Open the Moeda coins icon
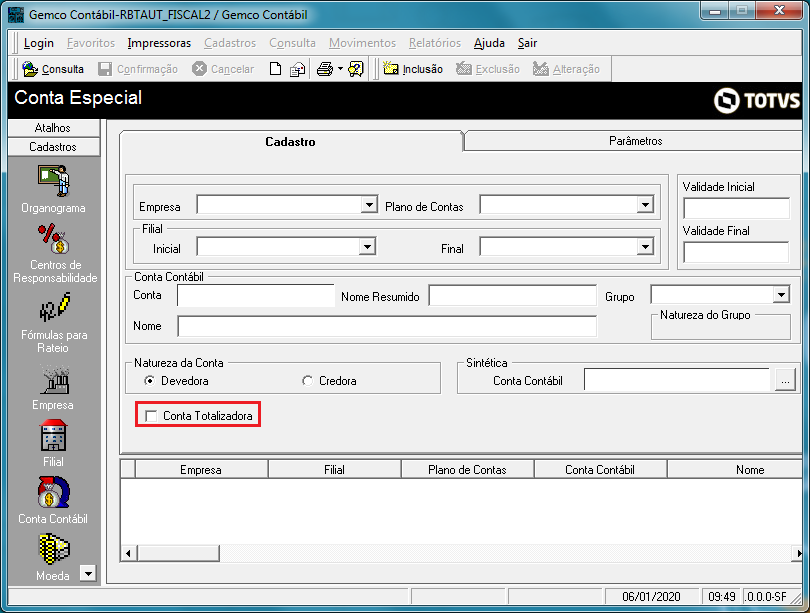The image size is (810, 613). tap(54, 549)
